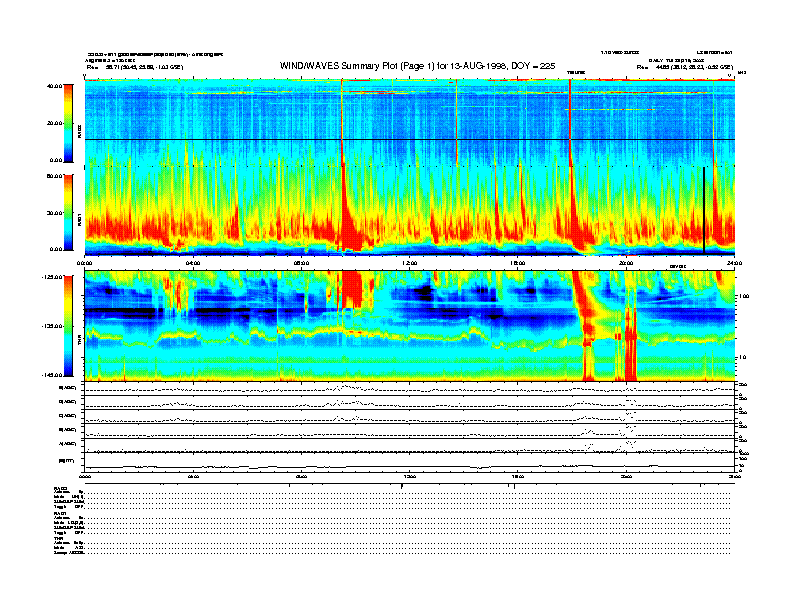
Task: Click the |B| magnetic field row label
Action: point(67,461)
